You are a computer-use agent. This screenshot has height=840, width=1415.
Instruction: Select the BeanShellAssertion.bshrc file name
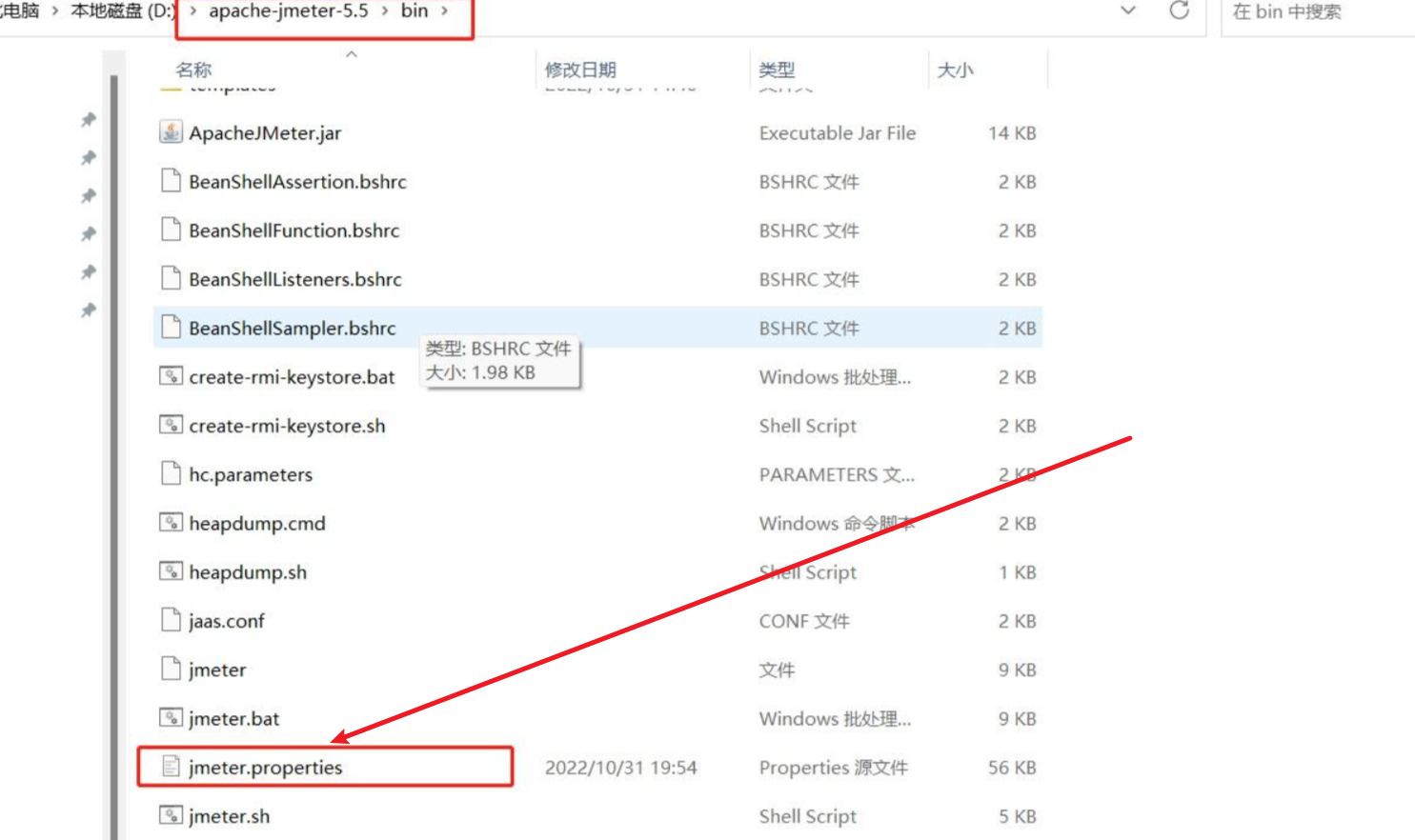pyautogui.click(x=297, y=182)
